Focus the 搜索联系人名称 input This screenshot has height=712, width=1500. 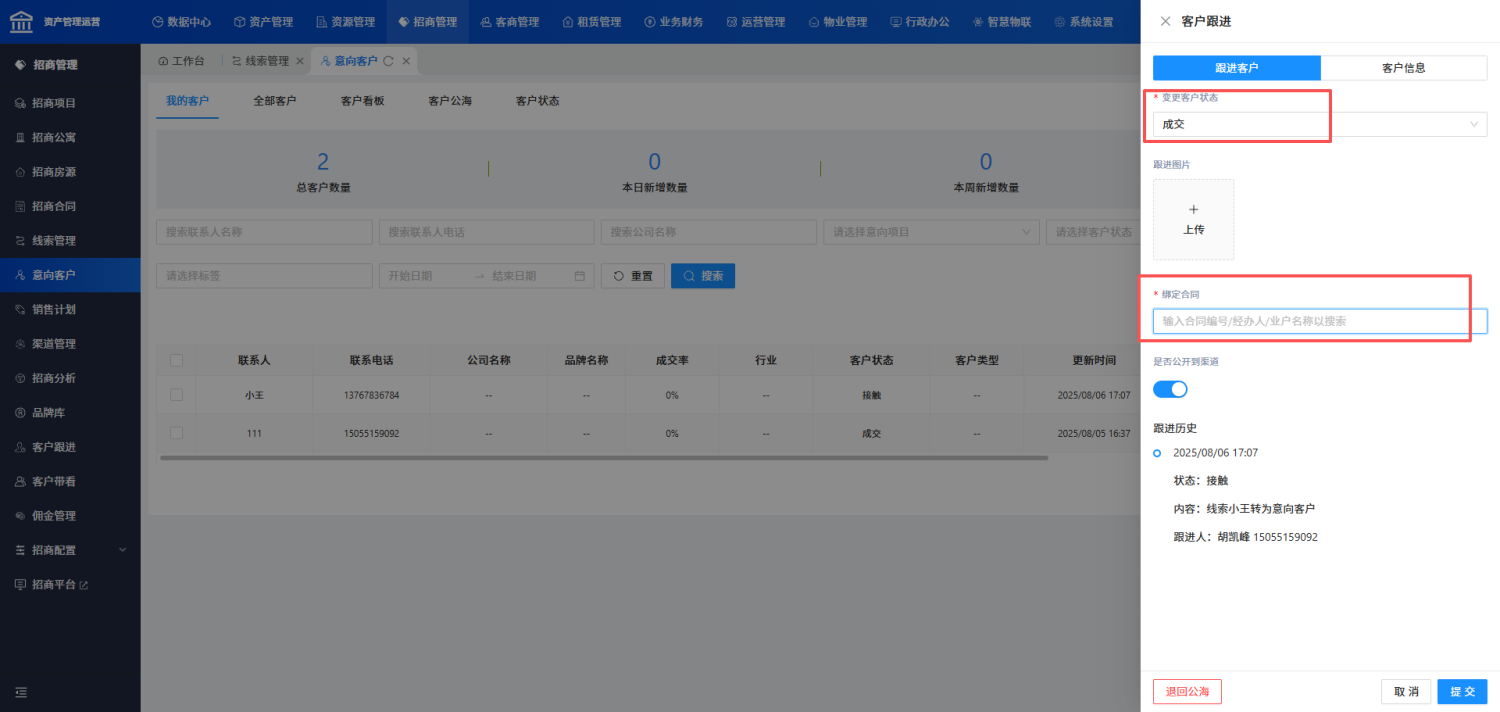coord(264,232)
